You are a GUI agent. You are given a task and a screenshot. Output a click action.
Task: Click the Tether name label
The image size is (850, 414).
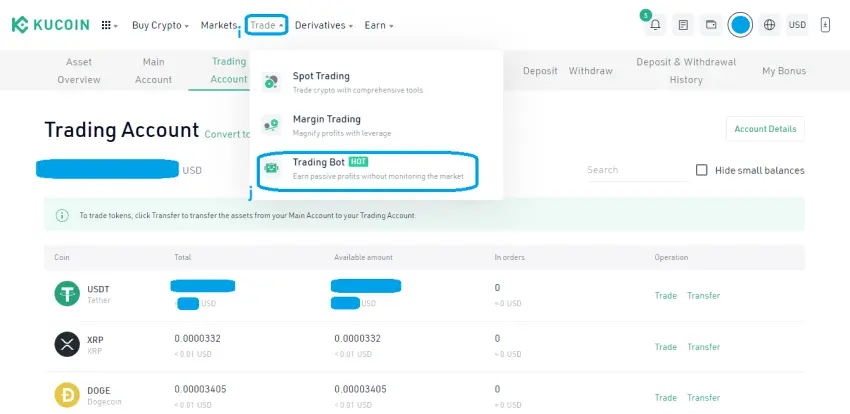pos(99,300)
